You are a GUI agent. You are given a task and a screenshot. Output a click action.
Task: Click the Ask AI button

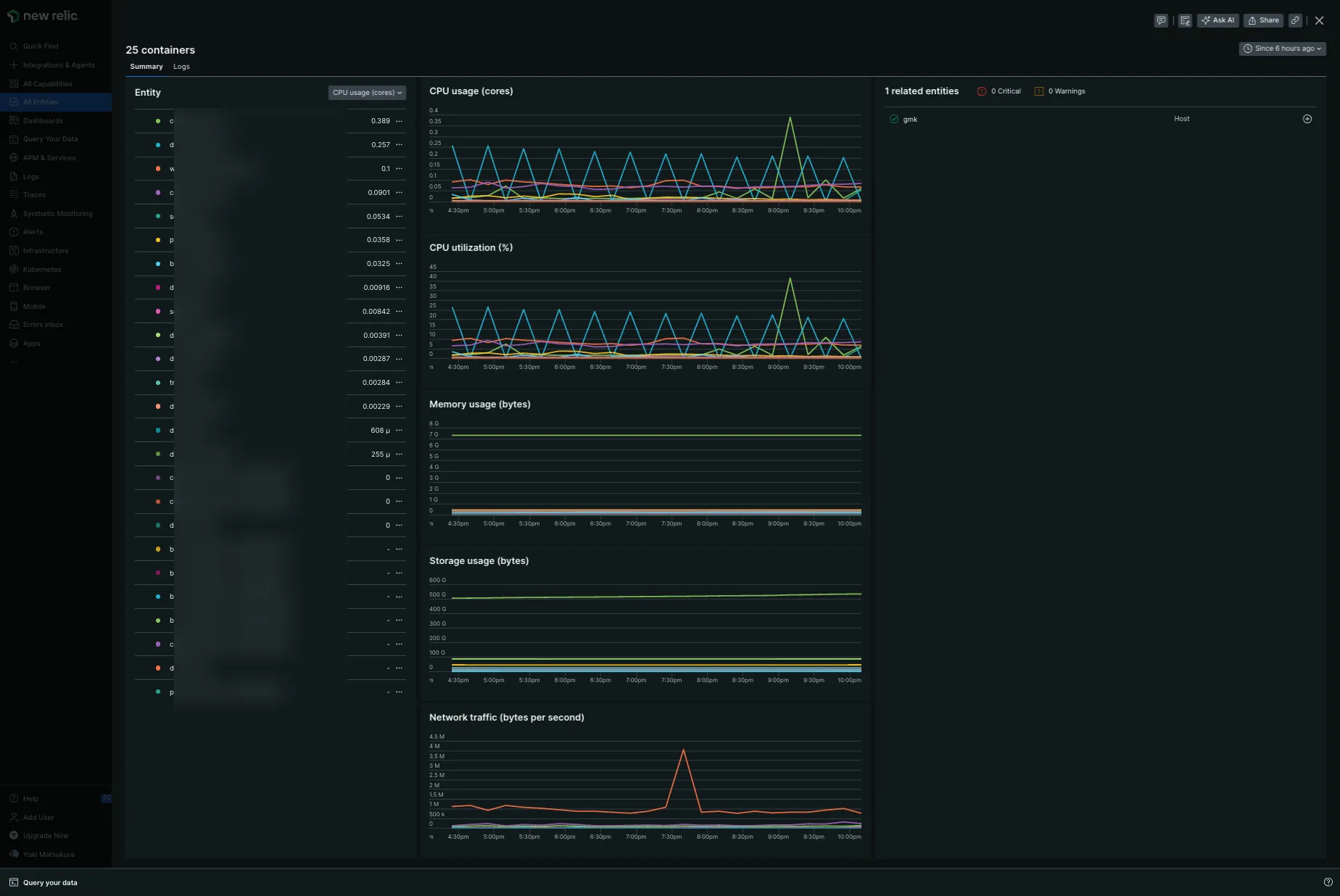coord(1218,20)
